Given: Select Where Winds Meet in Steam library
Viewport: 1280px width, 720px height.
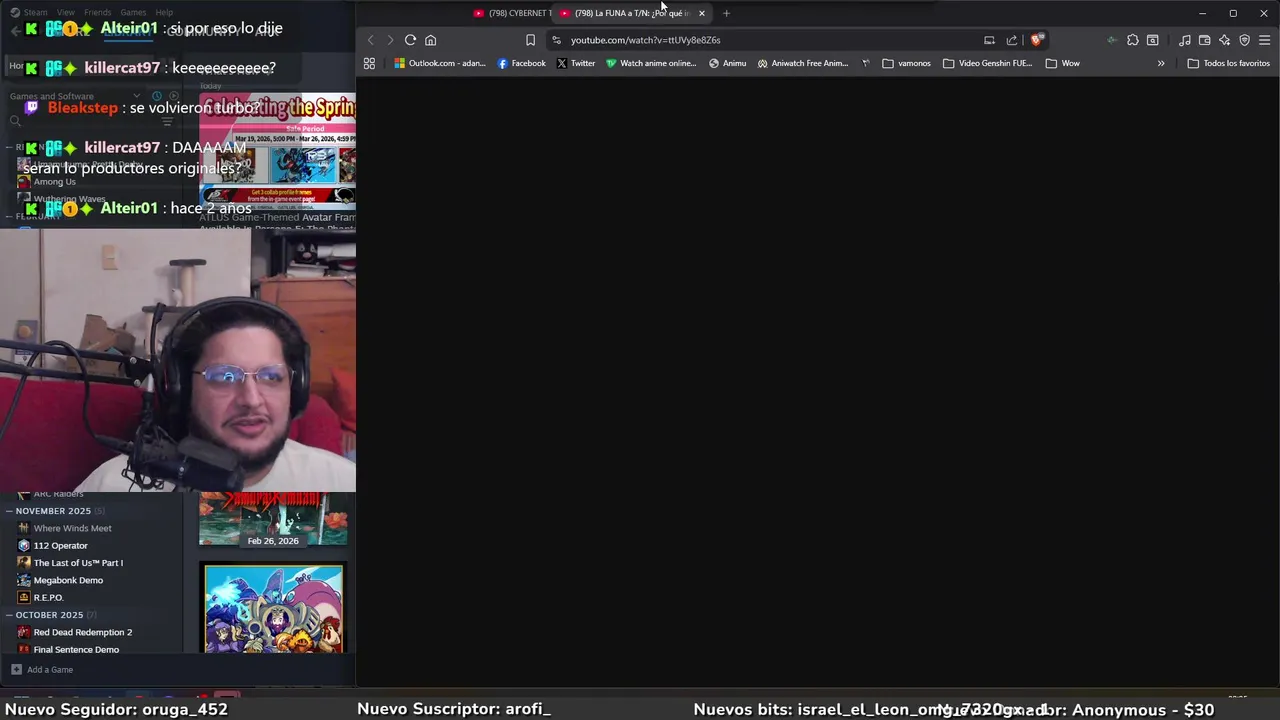Looking at the screenshot, I should (x=72, y=528).
